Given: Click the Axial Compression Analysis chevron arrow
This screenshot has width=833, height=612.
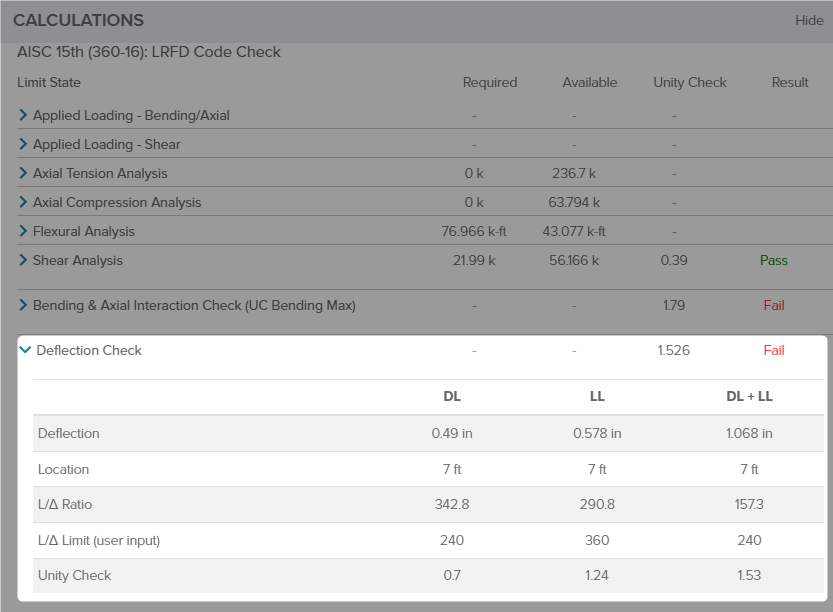Looking at the screenshot, I should pos(24,202).
